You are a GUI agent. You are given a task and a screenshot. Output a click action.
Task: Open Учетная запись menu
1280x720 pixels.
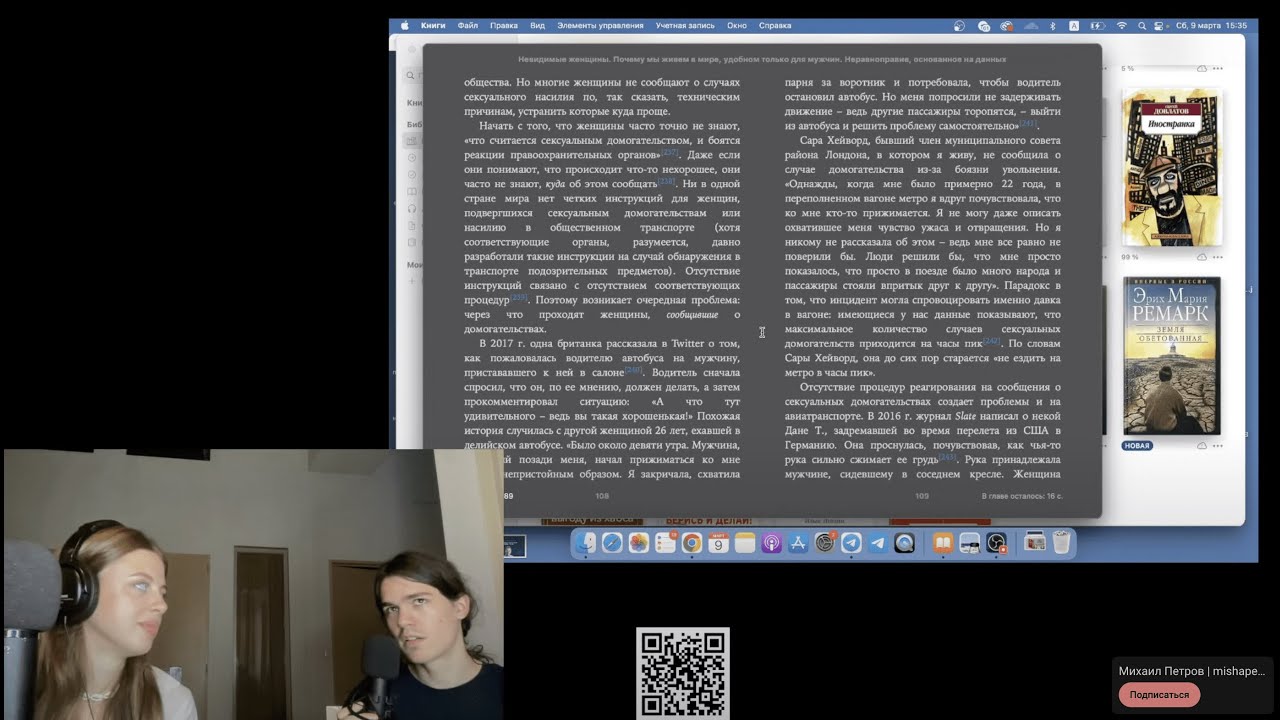pos(686,25)
